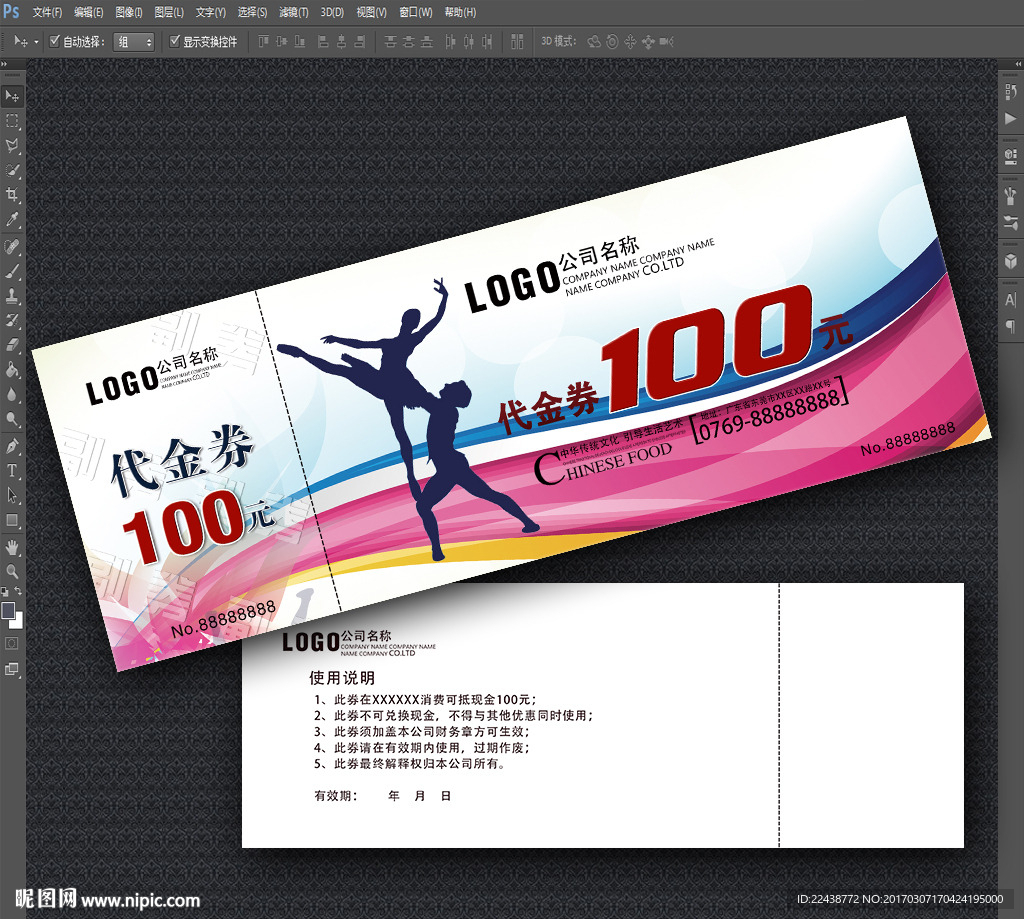Open the 3D panel cube icon
The width and height of the screenshot is (1024, 919).
tap(1010, 261)
